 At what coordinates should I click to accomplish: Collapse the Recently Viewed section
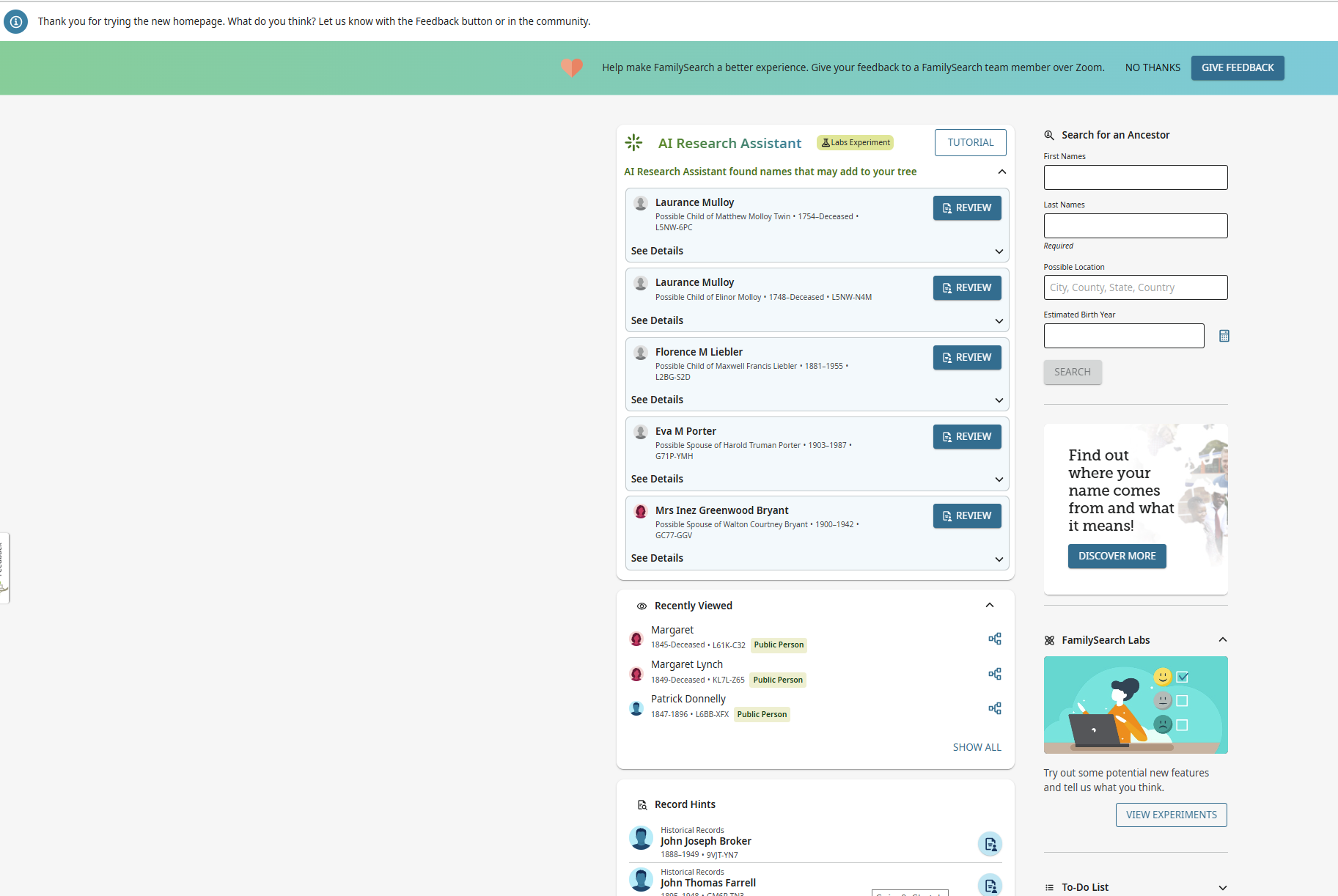coord(990,606)
